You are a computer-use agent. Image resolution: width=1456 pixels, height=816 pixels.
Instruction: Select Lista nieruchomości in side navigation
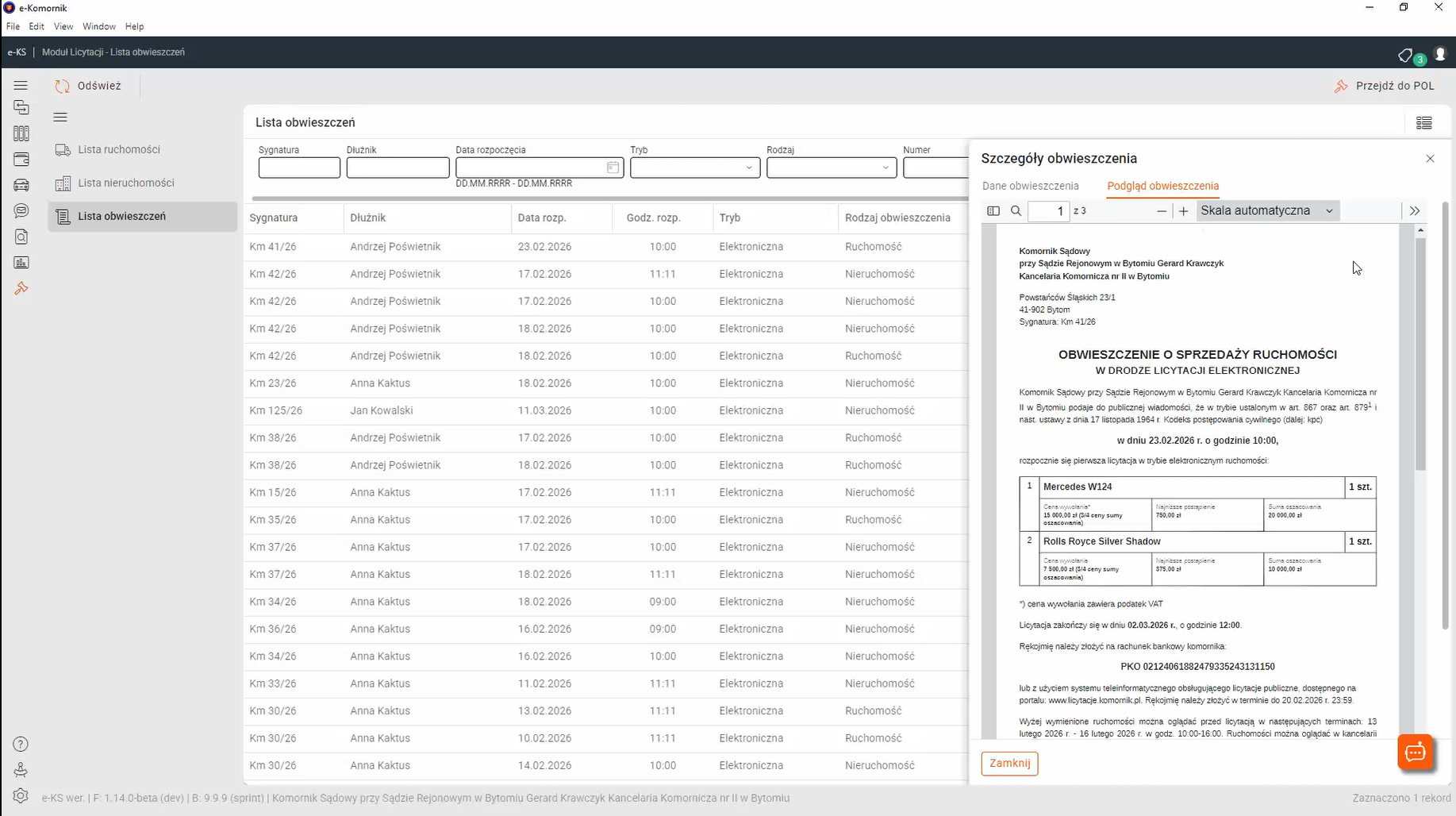tap(126, 183)
